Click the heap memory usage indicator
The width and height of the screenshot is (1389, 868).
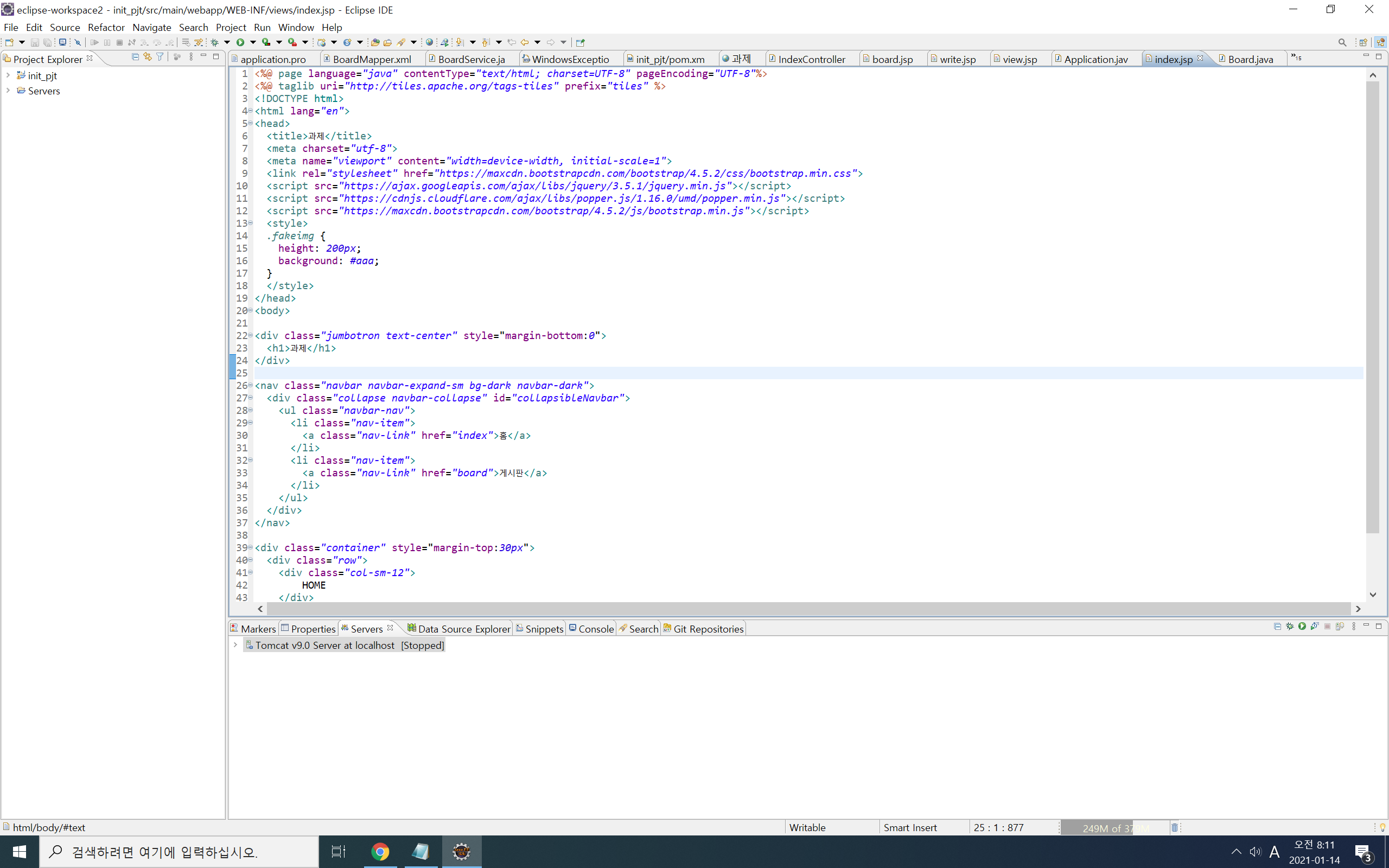pos(1113,827)
